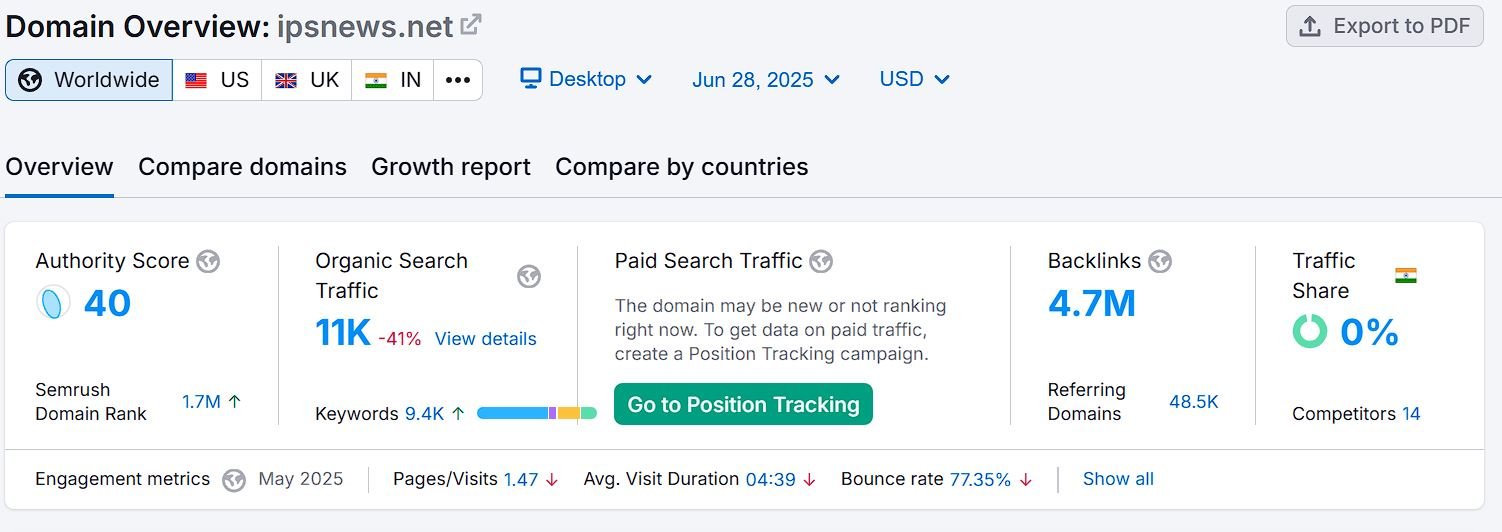
Task: Open the Jun 28, 2025 date dropdown
Action: pos(766,79)
